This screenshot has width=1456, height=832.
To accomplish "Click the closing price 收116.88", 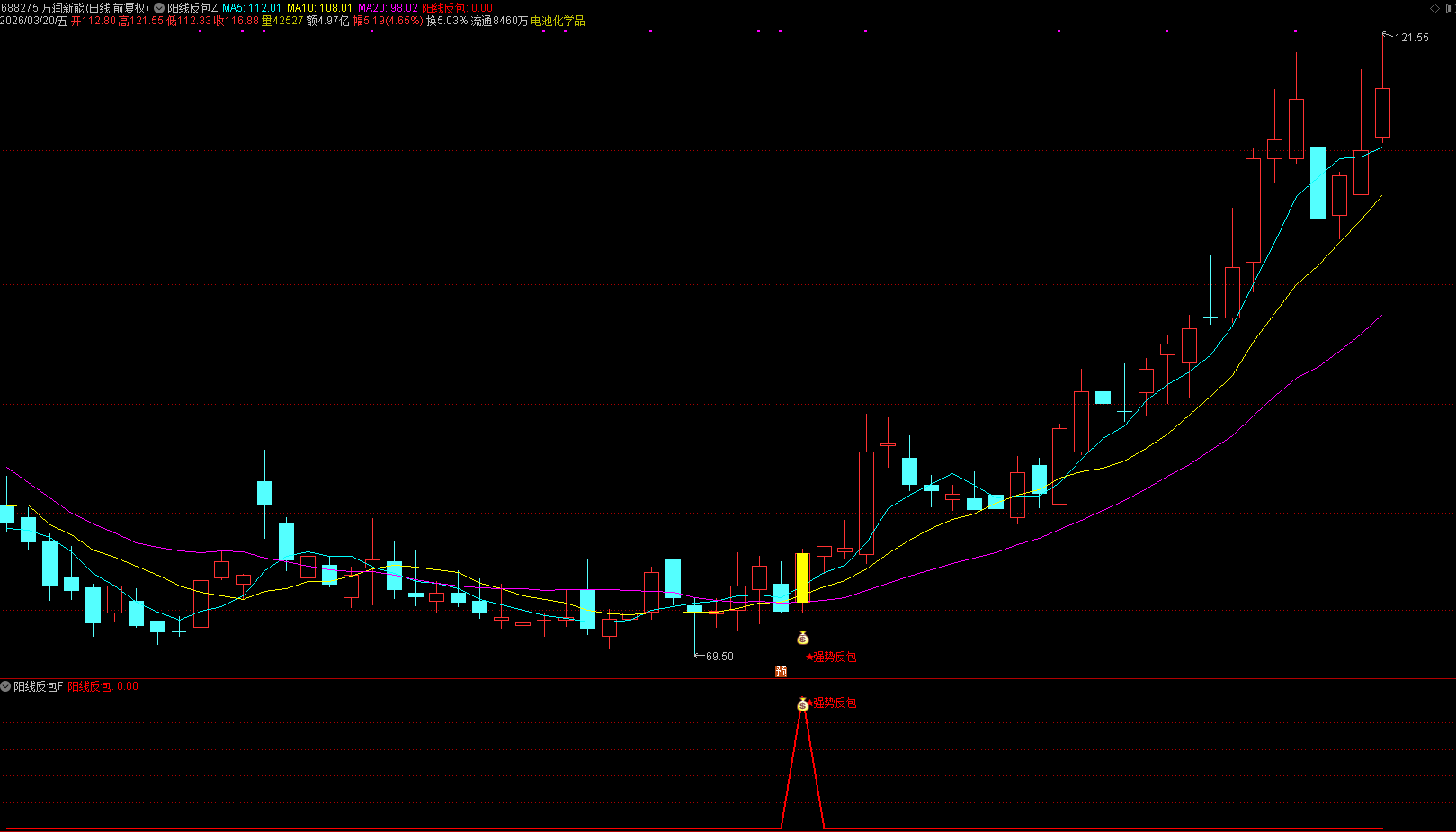I will pyautogui.click(x=237, y=21).
